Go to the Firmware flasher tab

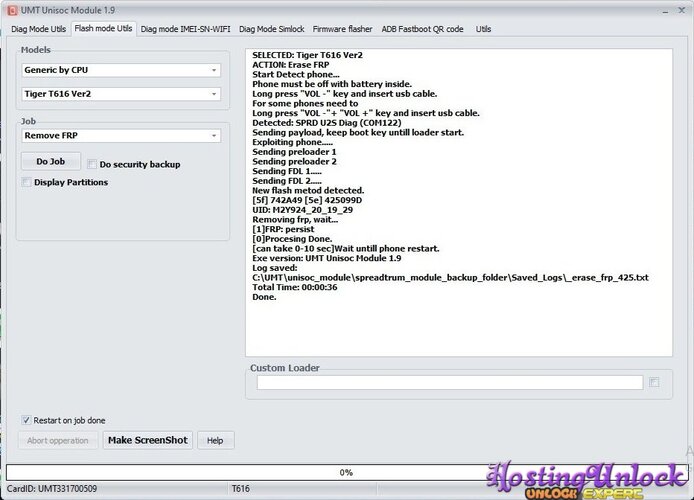tap(343, 29)
